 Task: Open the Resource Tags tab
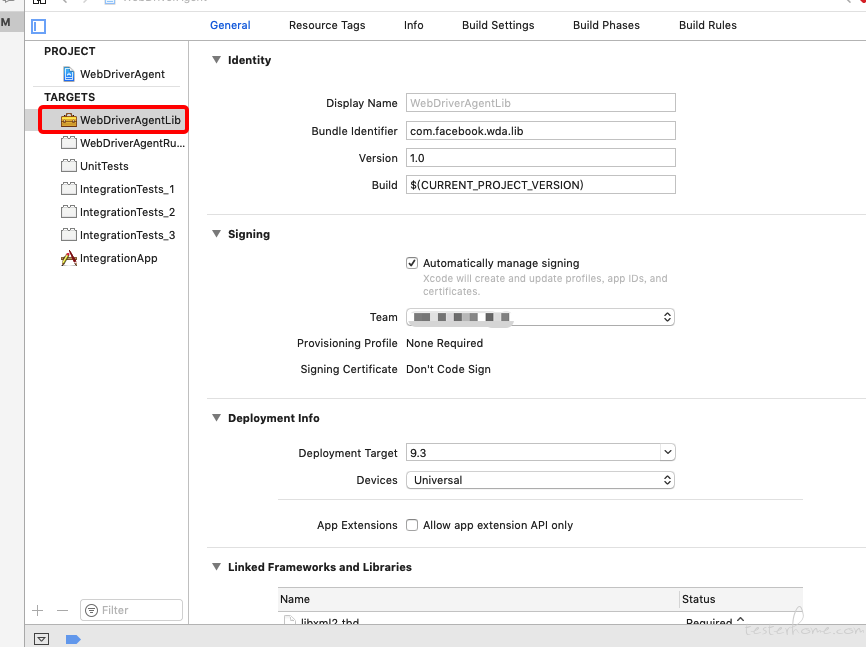327,25
